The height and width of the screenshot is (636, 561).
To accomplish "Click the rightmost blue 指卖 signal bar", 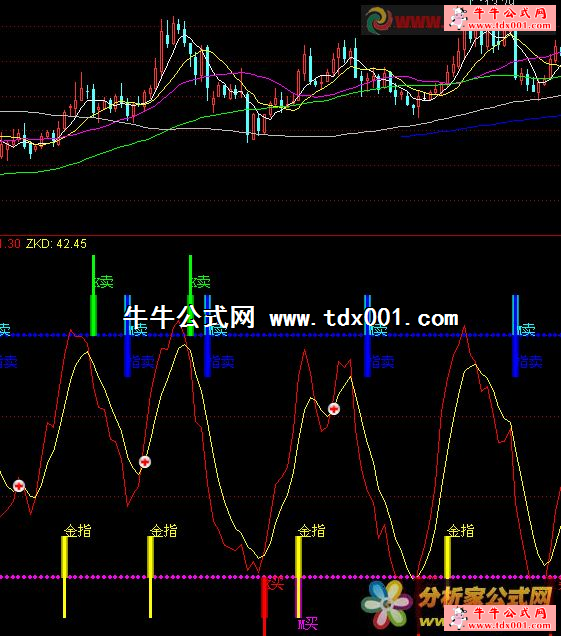I will [516, 336].
